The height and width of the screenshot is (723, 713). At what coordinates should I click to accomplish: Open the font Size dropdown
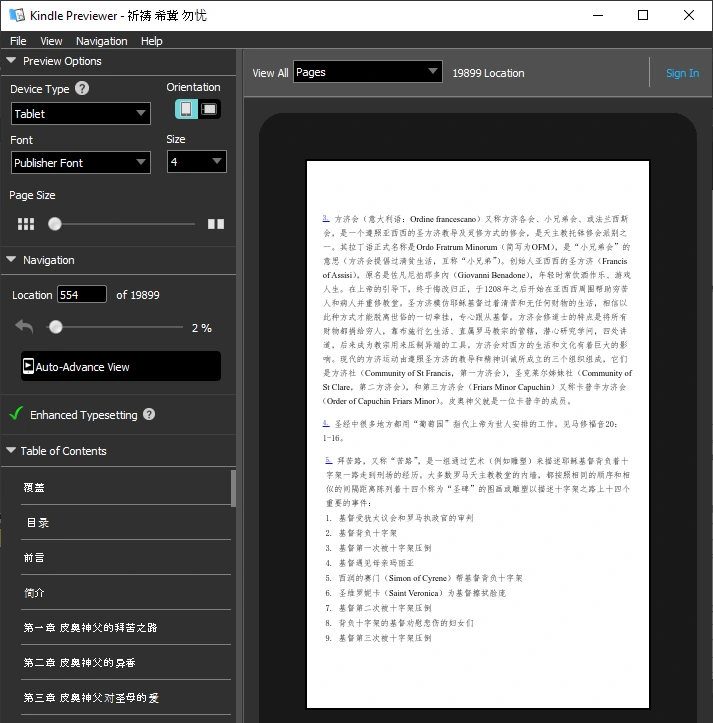tap(196, 161)
